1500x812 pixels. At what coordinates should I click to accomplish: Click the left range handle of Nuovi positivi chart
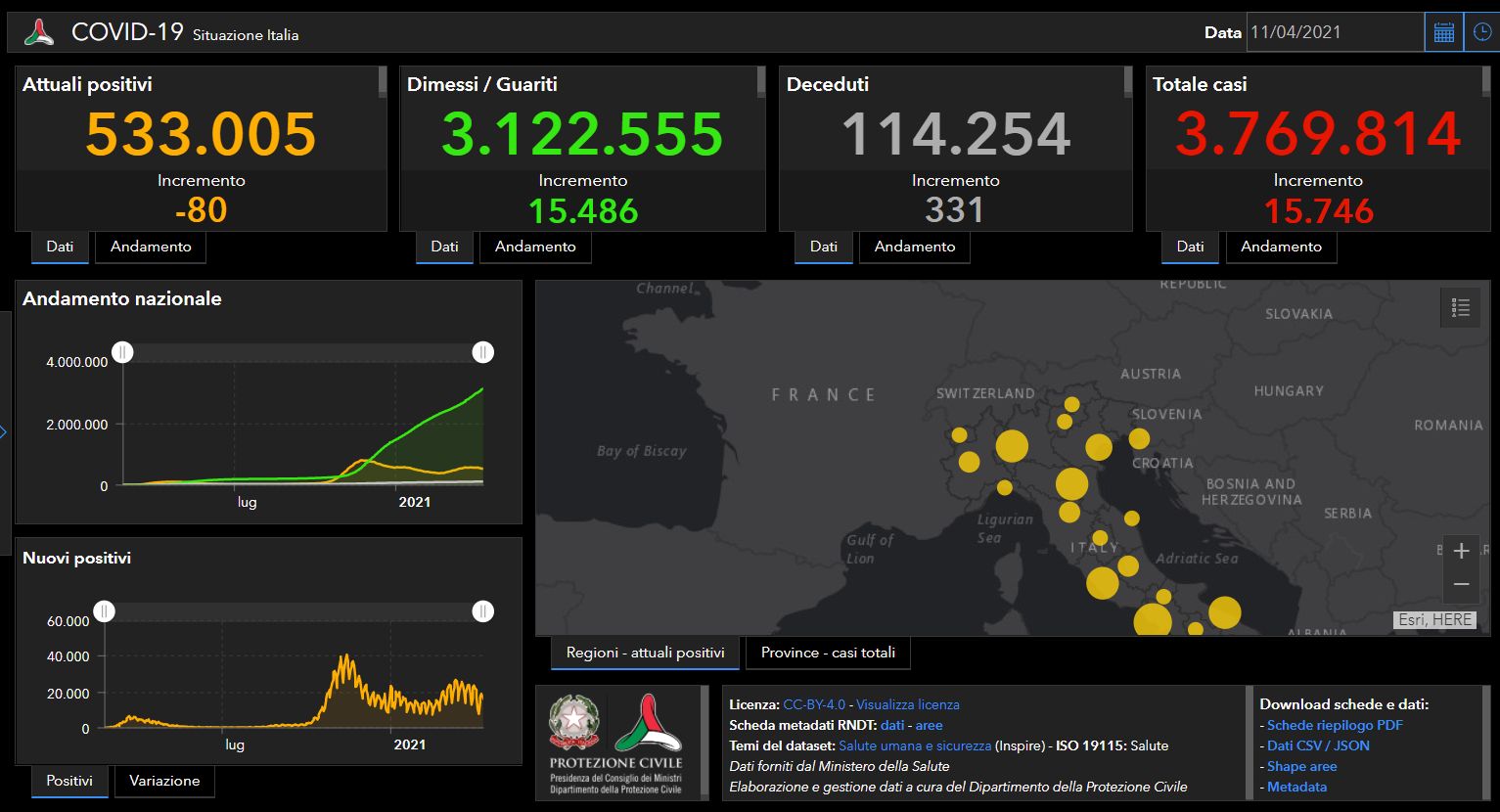point(105,611)
